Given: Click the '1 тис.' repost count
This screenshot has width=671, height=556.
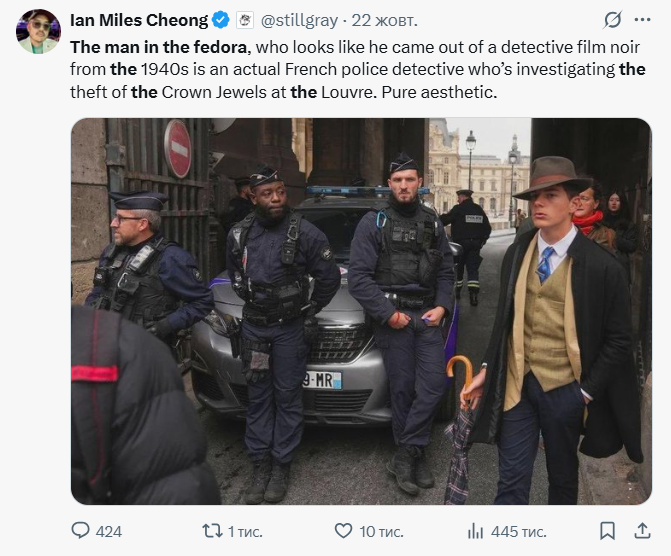Looking at the screenshot, I should (x=245, y=531).
